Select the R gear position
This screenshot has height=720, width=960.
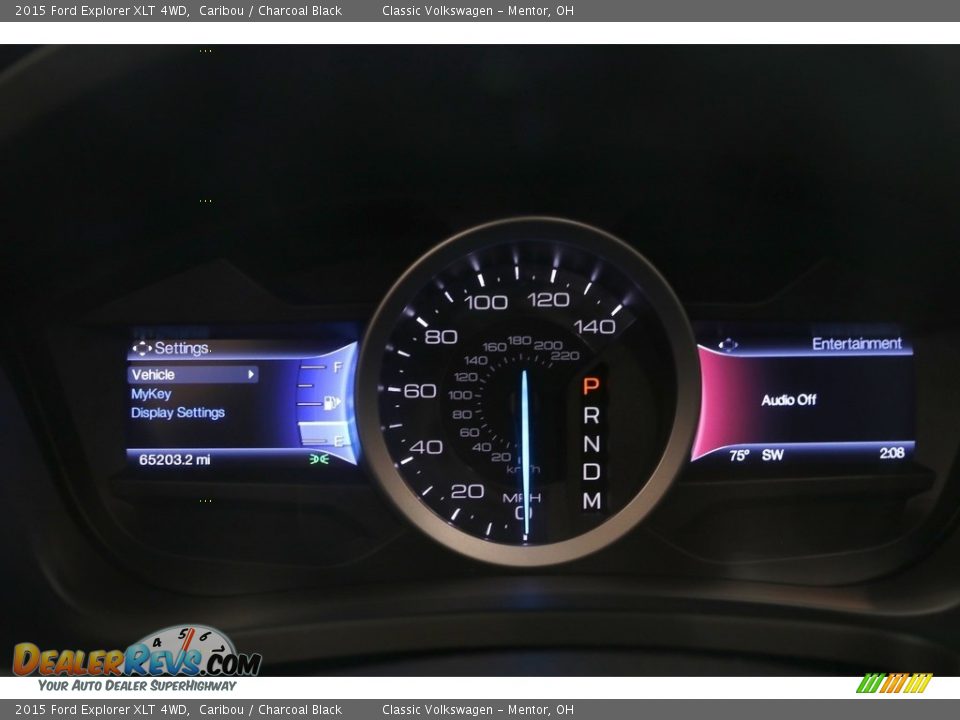(x=591, y=415)
